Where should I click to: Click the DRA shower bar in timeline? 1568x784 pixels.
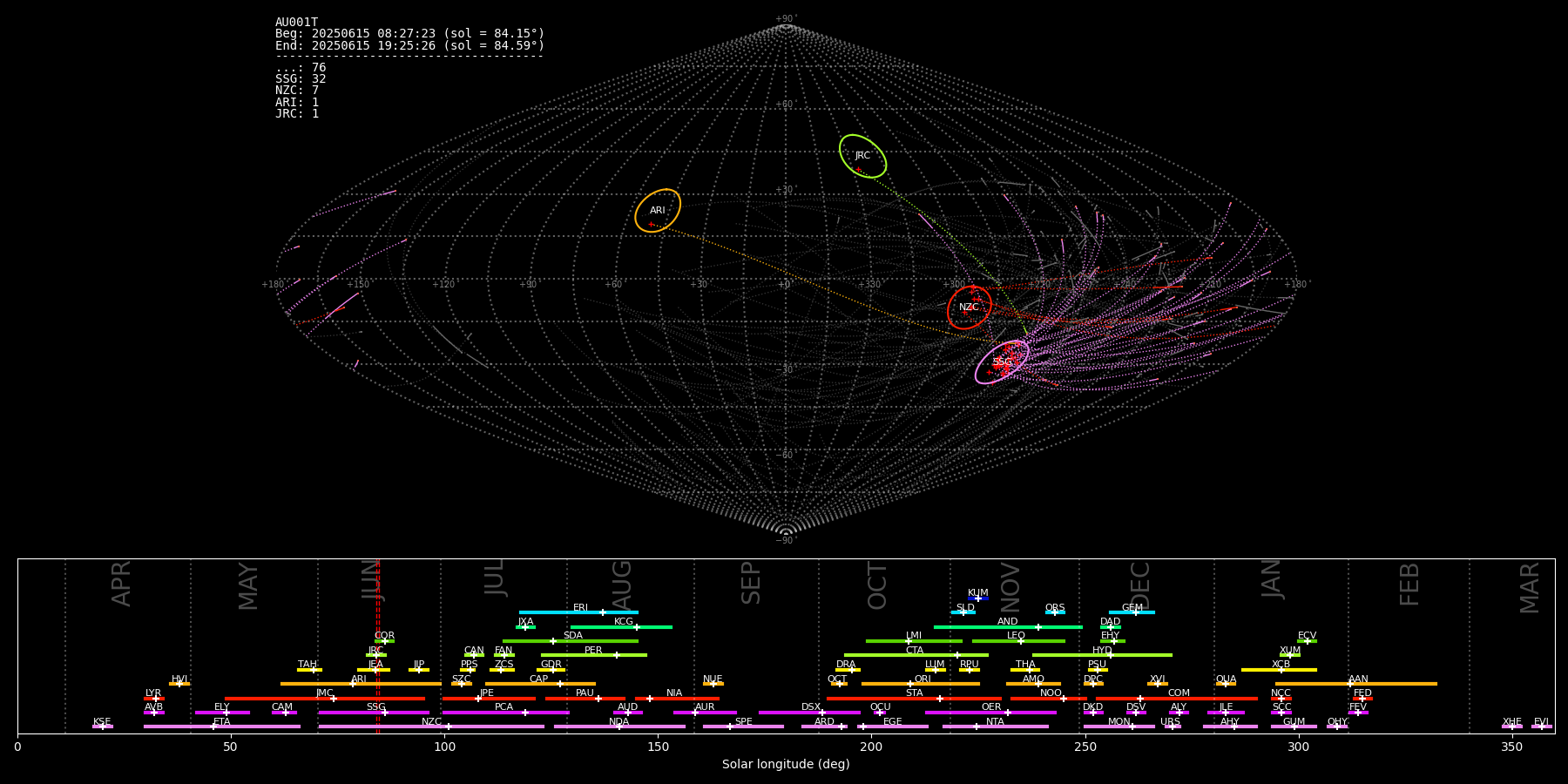(x=848, y=670)
